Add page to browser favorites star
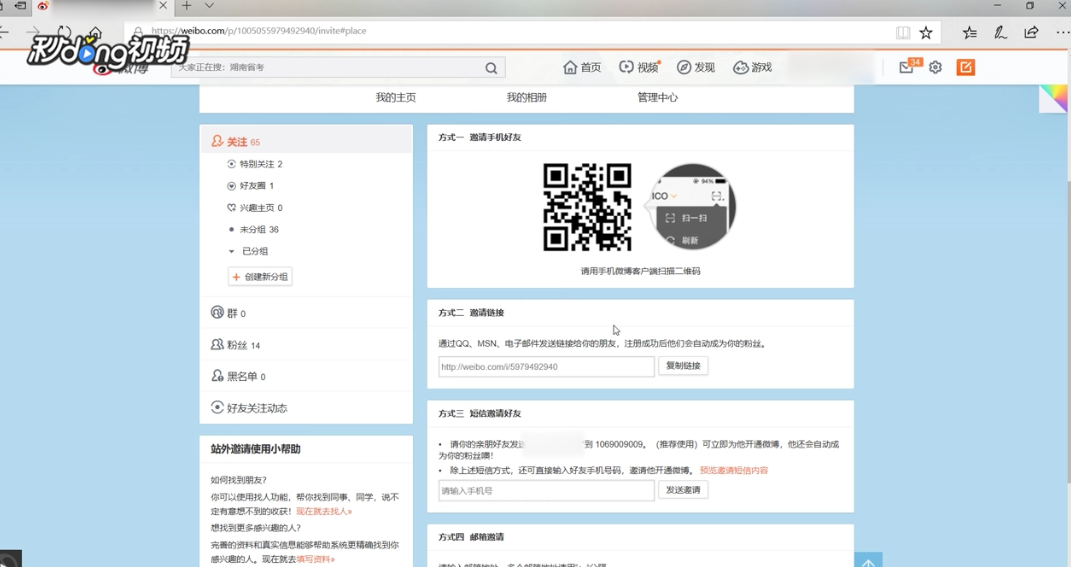Viewport: 1071px width, 567px height. [x=926, y=32]
